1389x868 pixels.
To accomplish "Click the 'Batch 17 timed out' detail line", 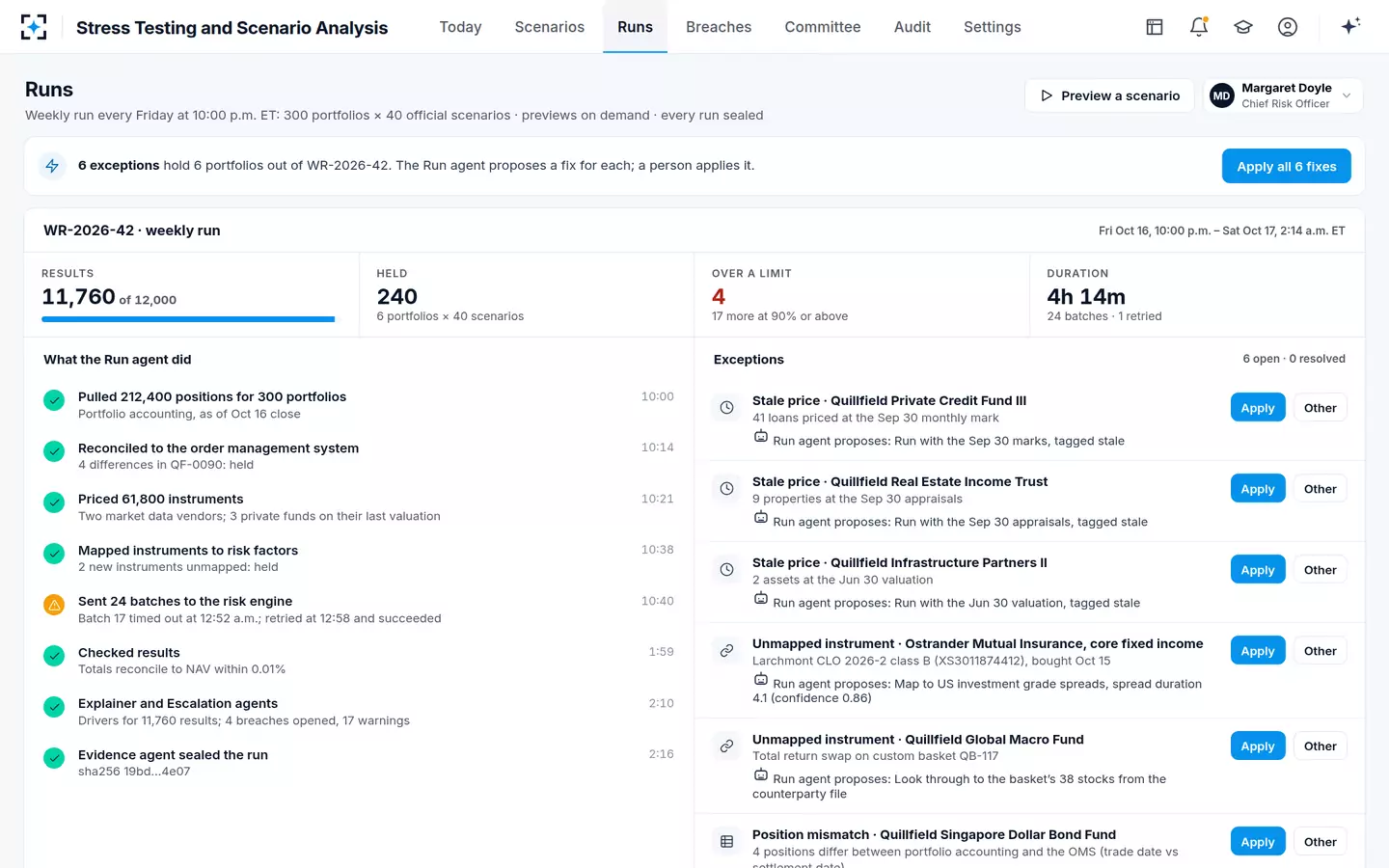I will [x=259, y=618].
